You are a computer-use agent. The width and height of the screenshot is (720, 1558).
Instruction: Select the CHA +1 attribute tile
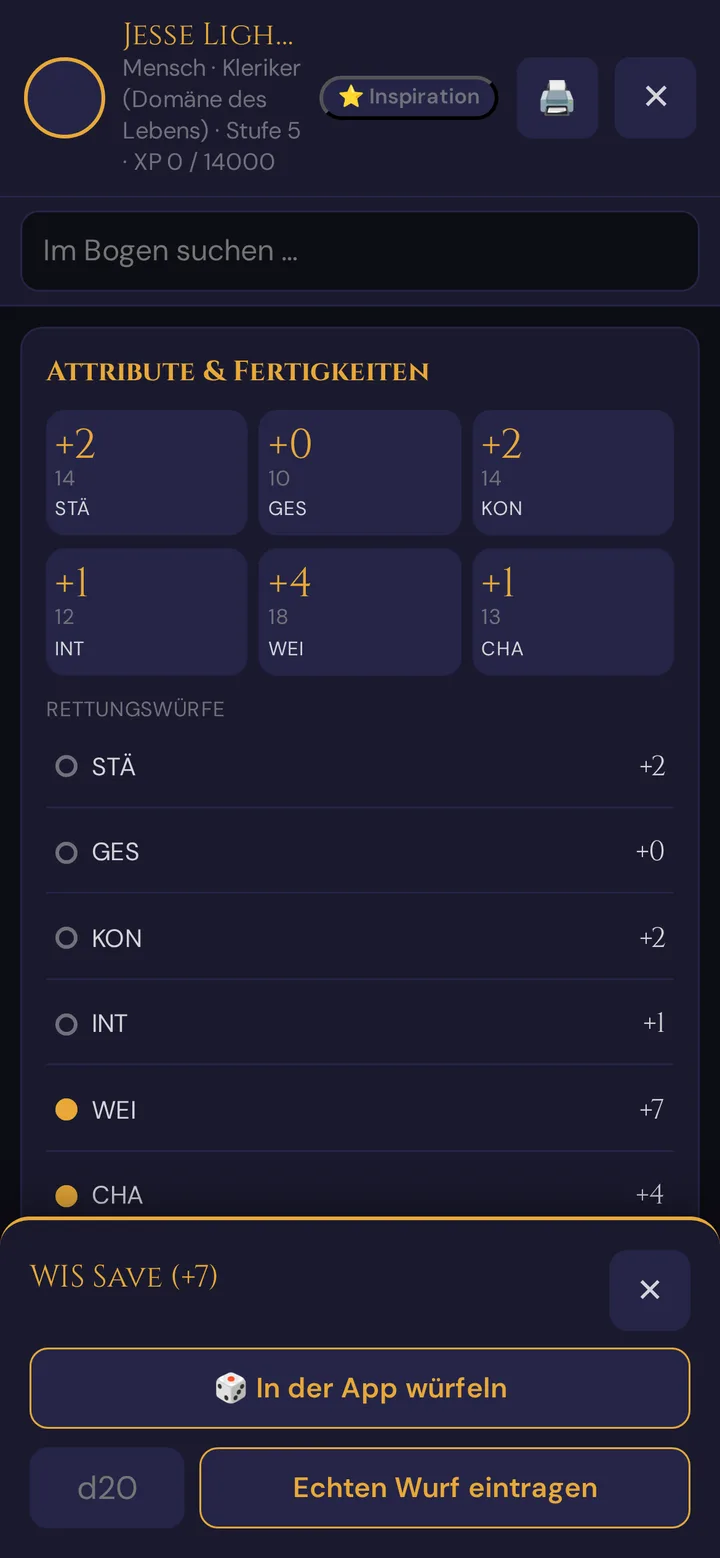(573, 612)
